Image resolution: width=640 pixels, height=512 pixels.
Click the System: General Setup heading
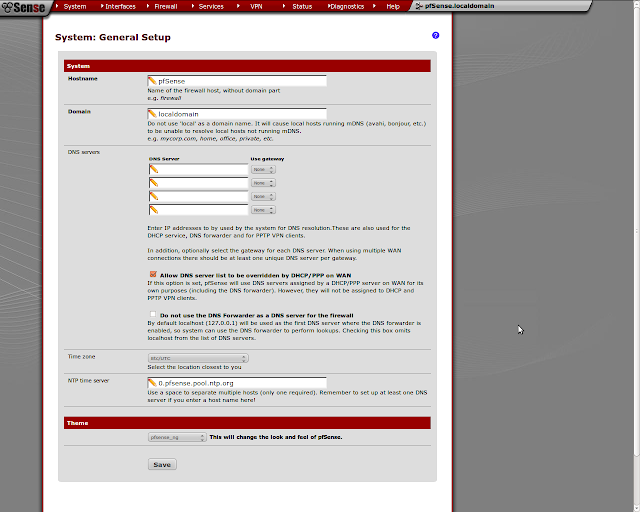click(113, 37)
